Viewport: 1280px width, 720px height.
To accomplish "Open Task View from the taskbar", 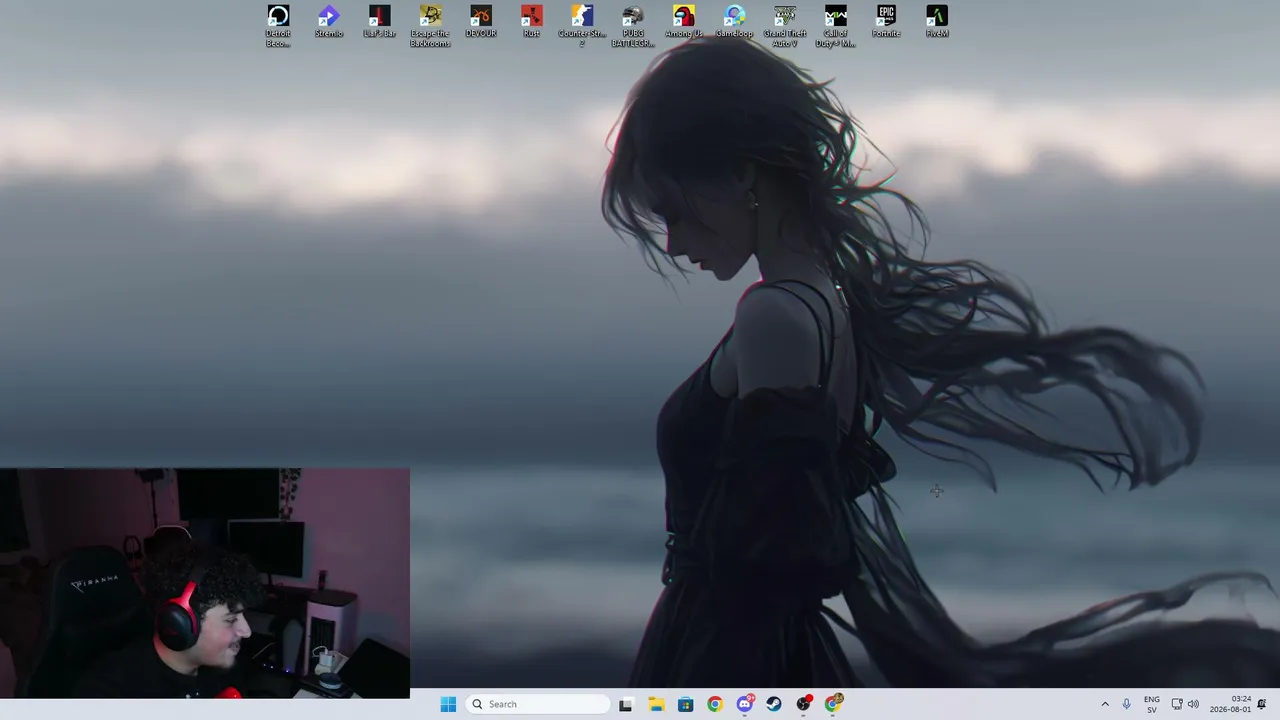I will [x=626, y=704].
